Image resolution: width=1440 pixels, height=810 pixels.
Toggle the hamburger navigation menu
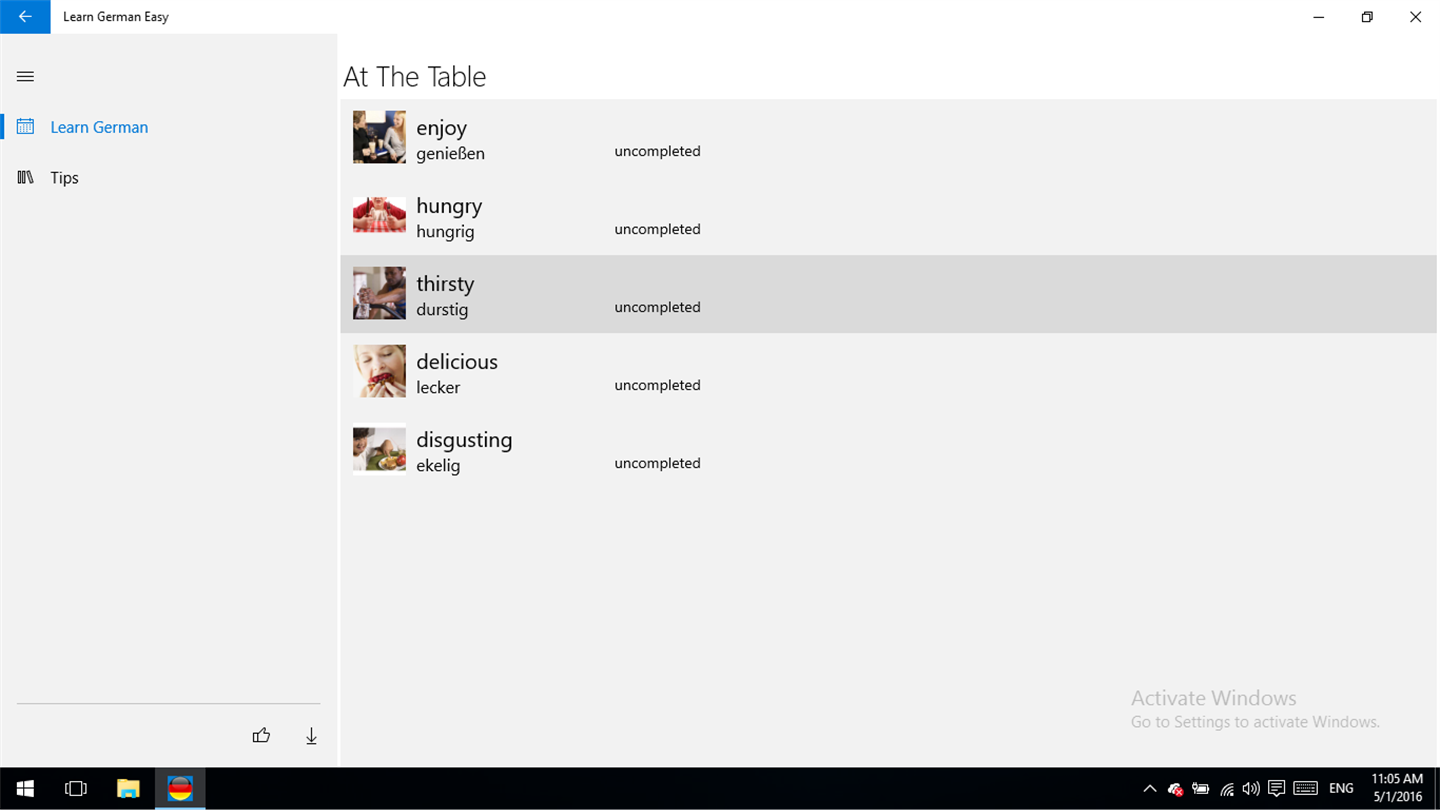[x=26, y=76]
